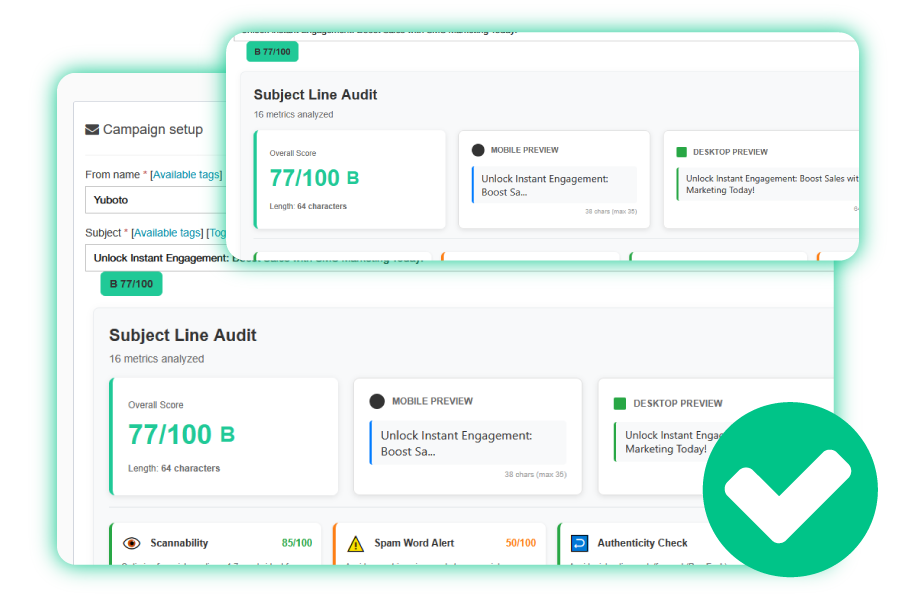900x601 pixels.
Task: Click Desktop Preview green square in enlarged overlay
Action: 682,152
